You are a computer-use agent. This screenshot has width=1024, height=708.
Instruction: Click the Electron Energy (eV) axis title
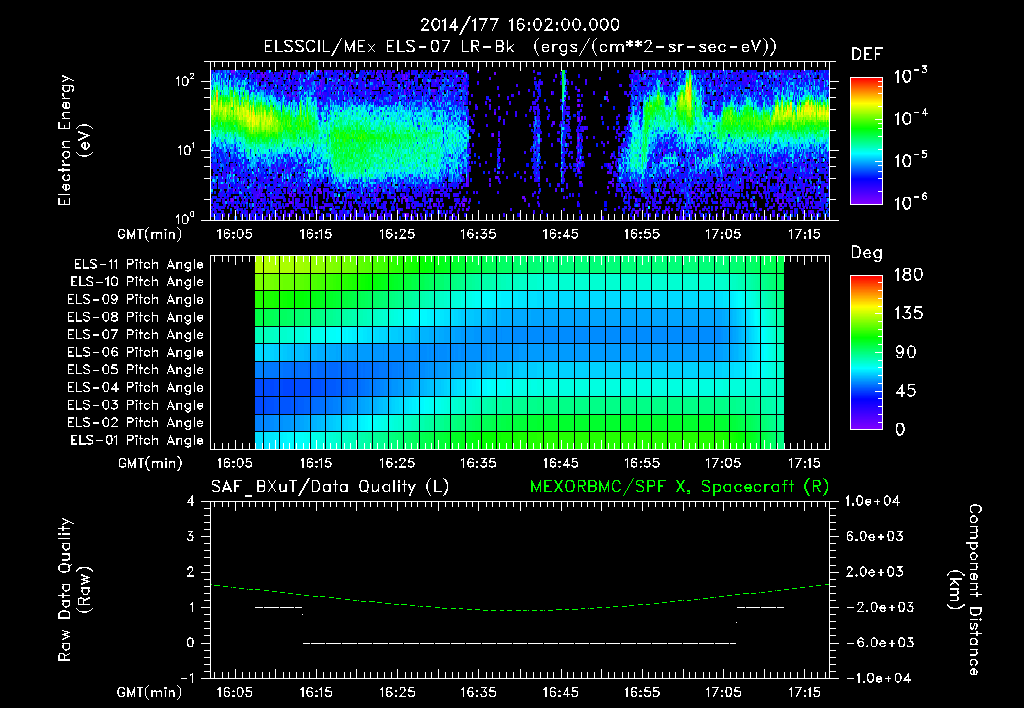pyautogui.click(x=74, y=140)
